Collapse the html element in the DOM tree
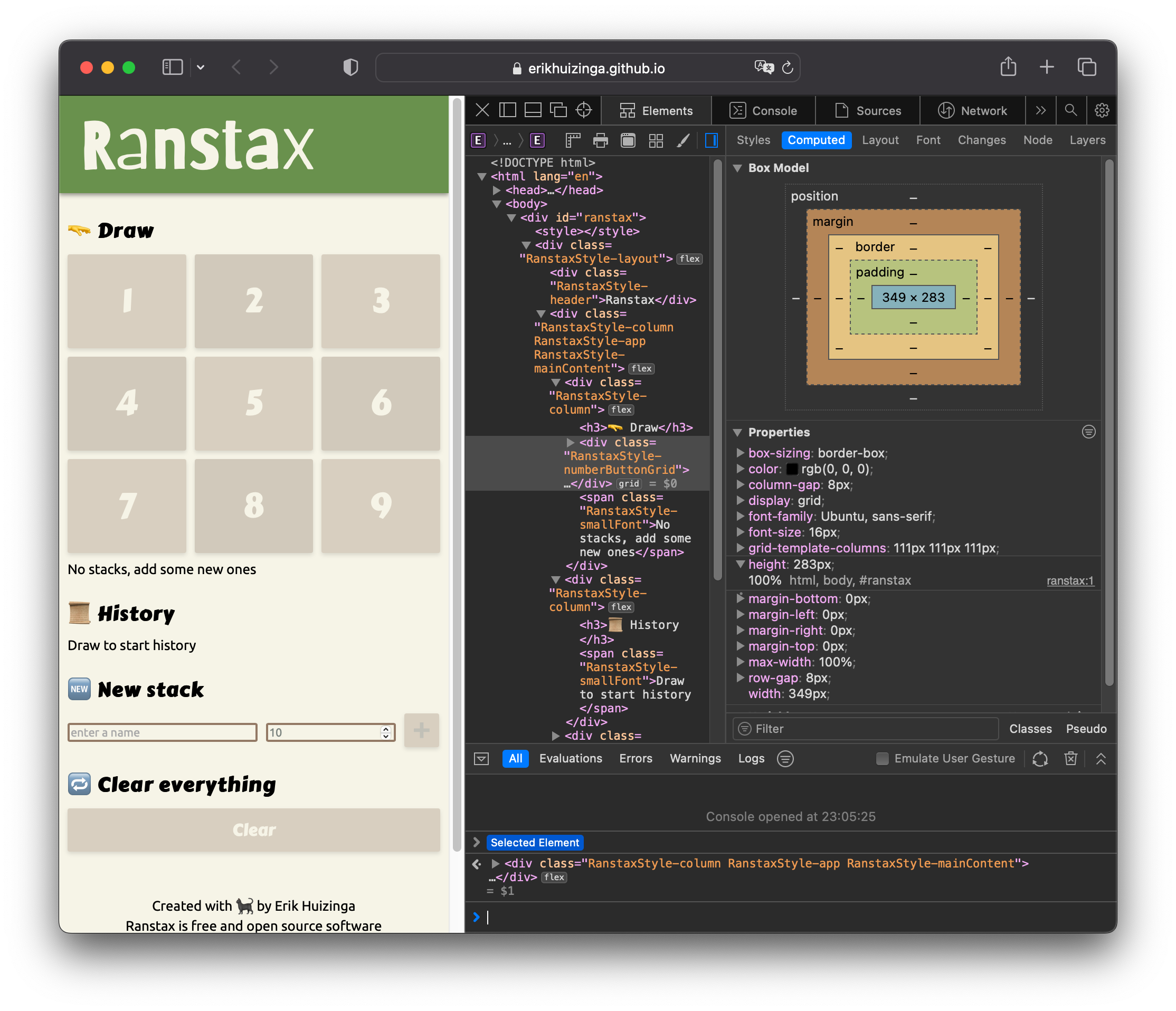1176x1011 pixels. pyautogui.click(x=481, y=176)
